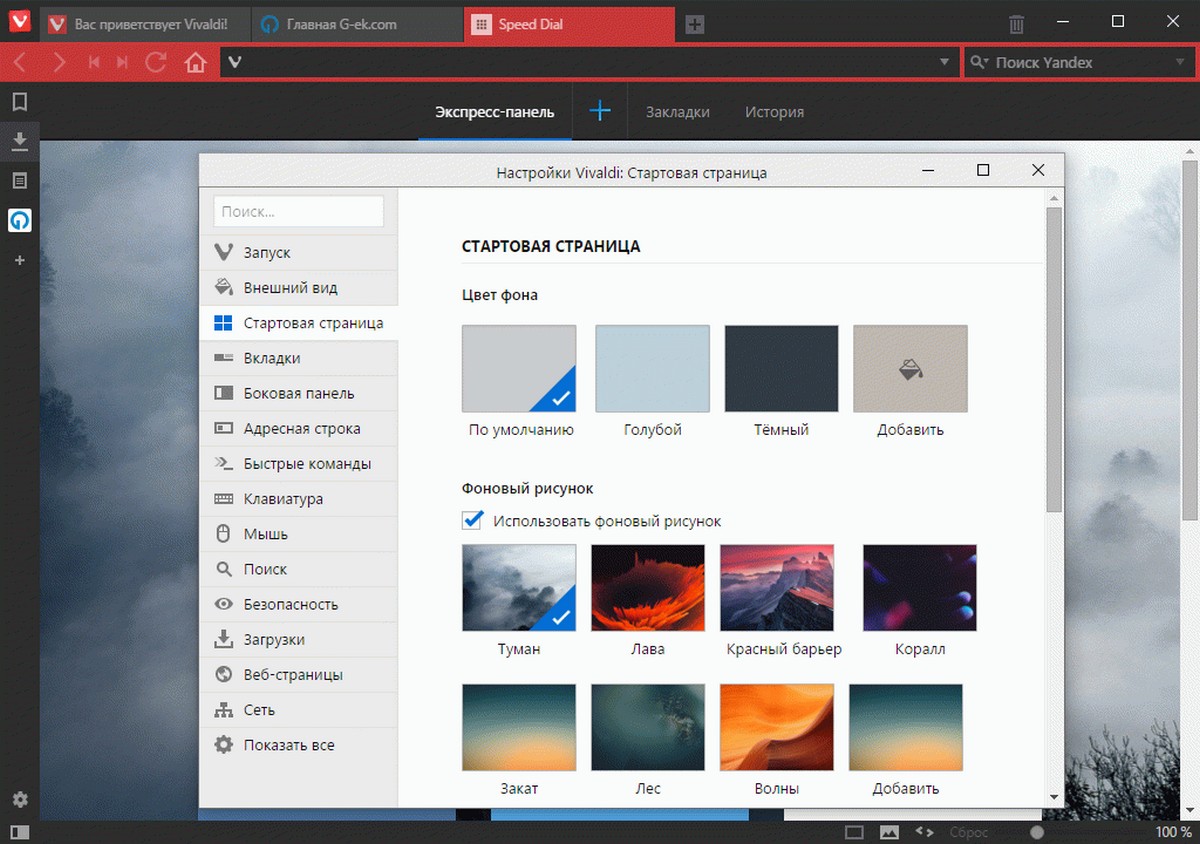Open a new tab with plus button
The width and height of the screenshot is (1200, 844).
click(695, 25)
